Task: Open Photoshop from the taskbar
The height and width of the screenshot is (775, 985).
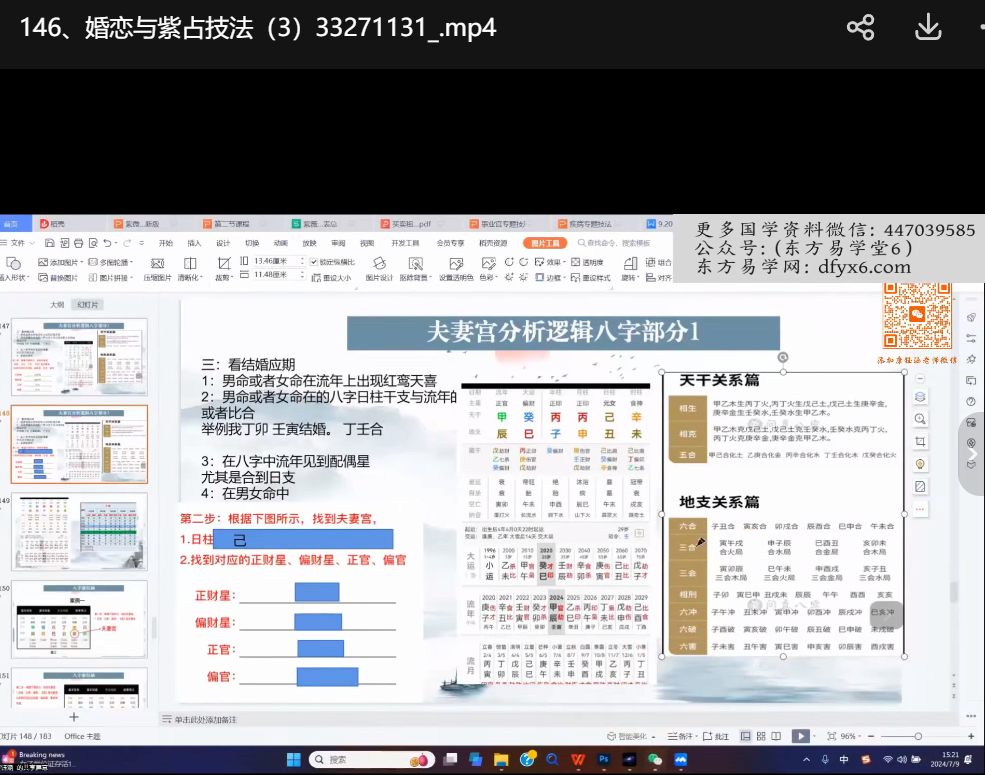Action: coord(604,760)
